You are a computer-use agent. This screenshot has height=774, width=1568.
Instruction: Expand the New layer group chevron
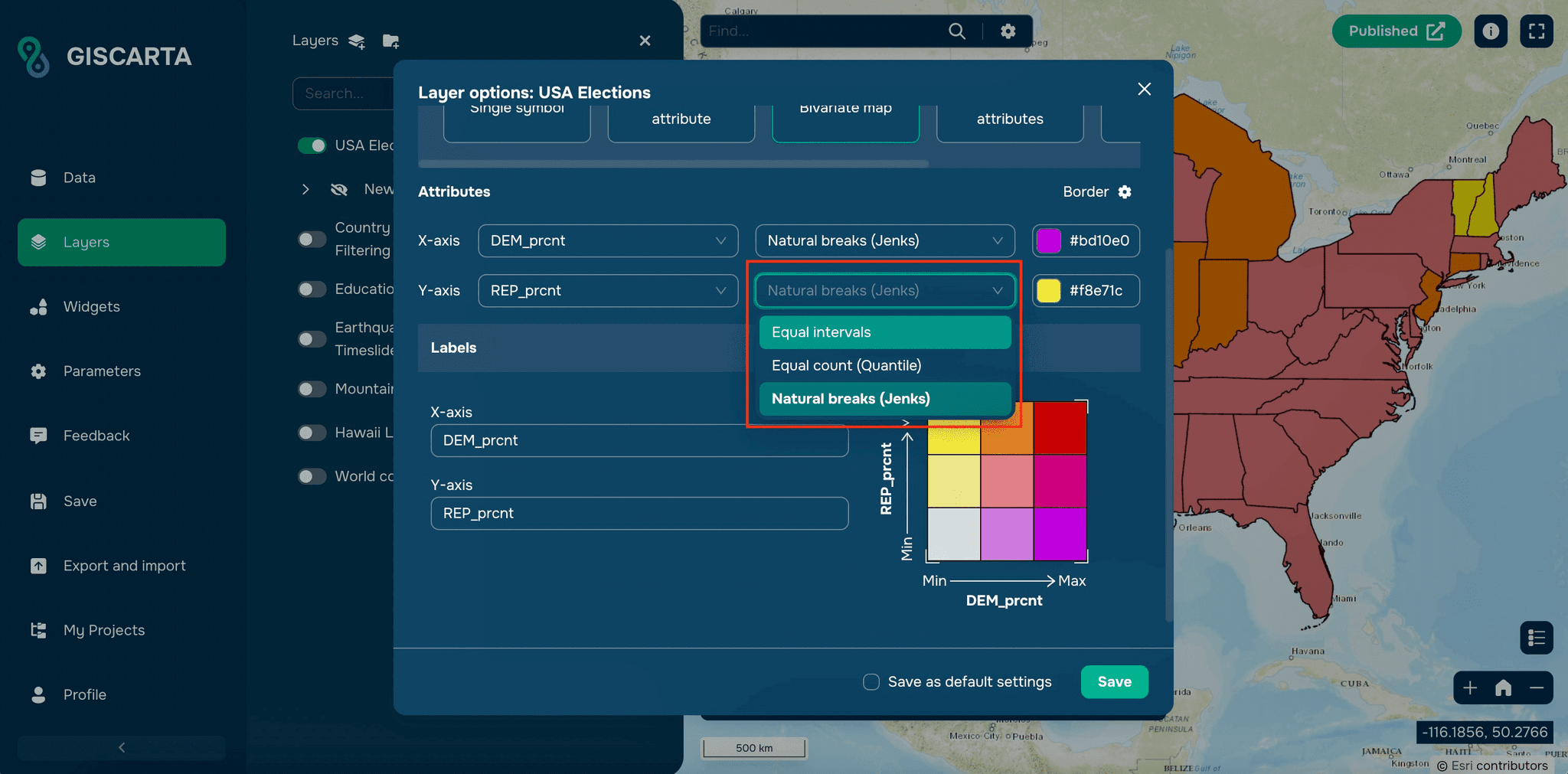tap(305, 189)
